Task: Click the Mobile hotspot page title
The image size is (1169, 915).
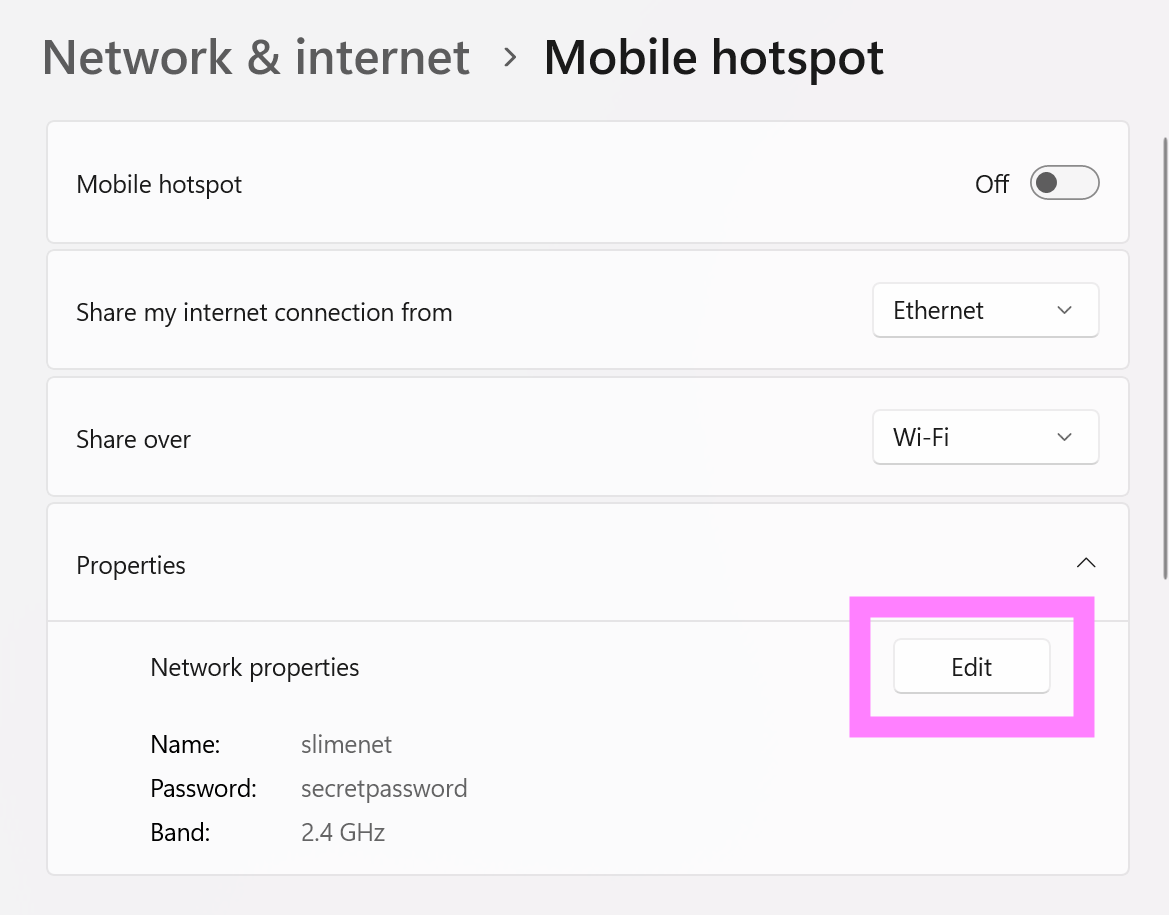Action: (x=713, y=57)
